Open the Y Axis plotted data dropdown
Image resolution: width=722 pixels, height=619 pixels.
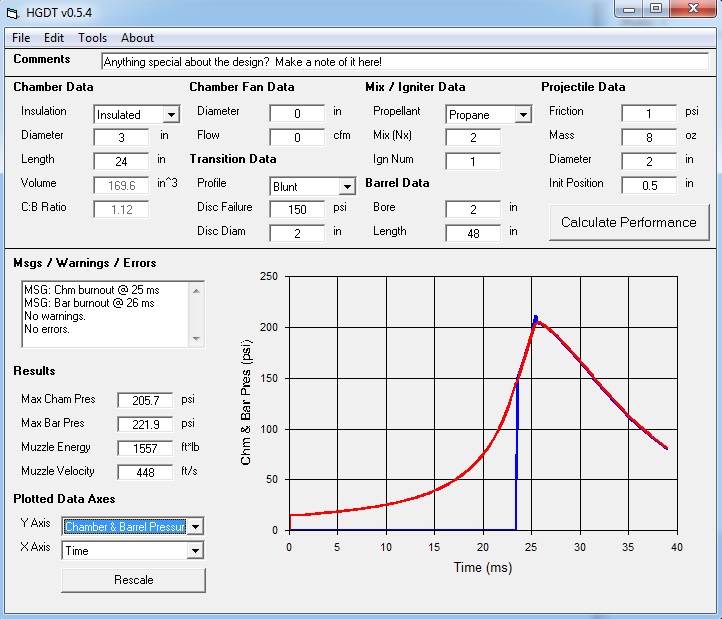(195, 526)
